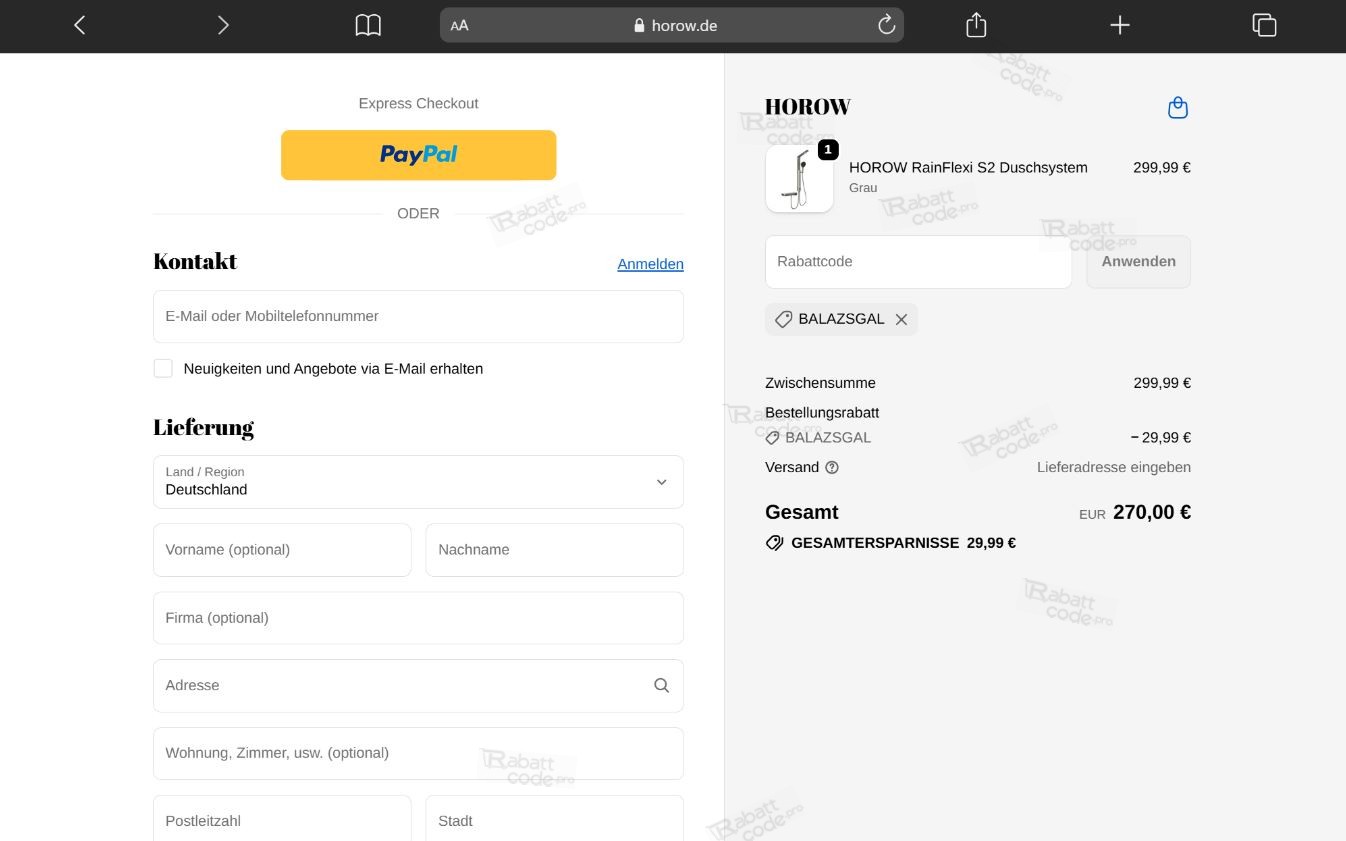Click the Express Checkout label

(418, 103)
